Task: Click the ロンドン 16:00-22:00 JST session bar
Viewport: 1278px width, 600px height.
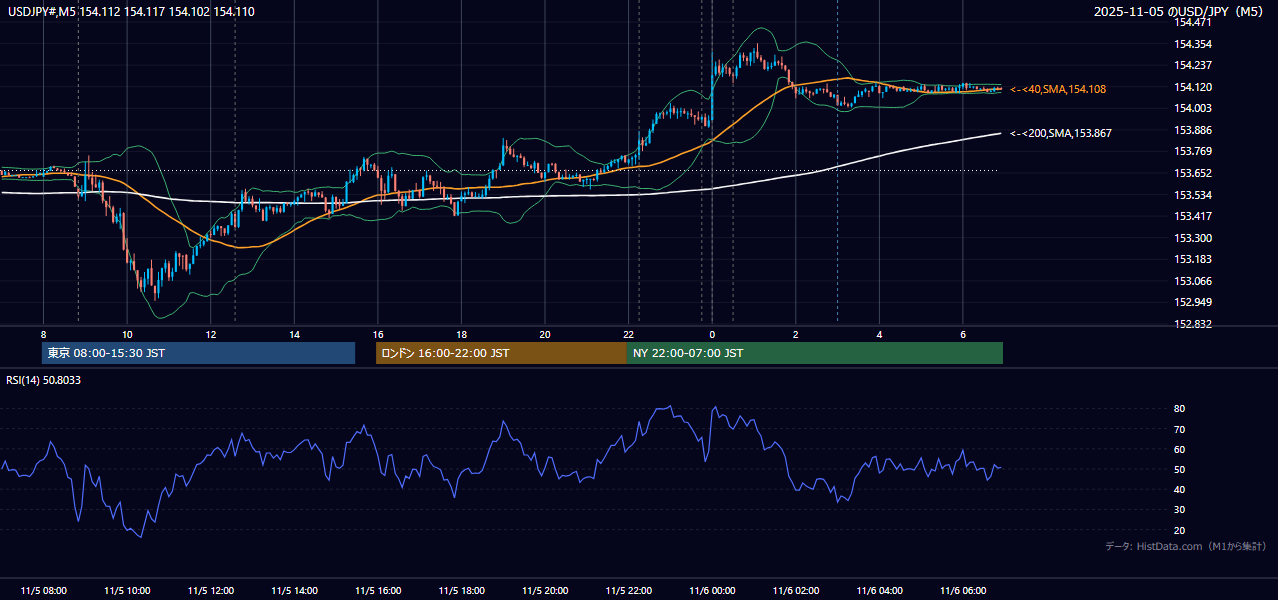Action: click(501, 353)
